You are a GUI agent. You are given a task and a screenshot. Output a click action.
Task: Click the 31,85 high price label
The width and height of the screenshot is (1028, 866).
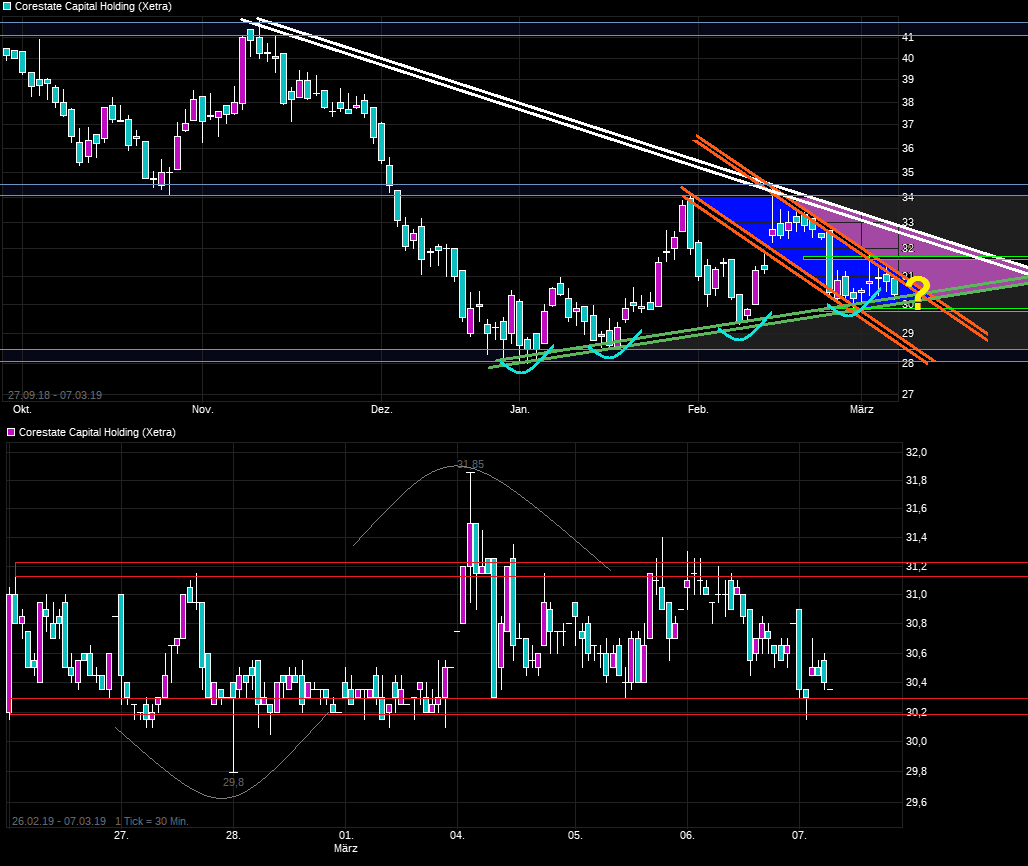click(470, 464)
